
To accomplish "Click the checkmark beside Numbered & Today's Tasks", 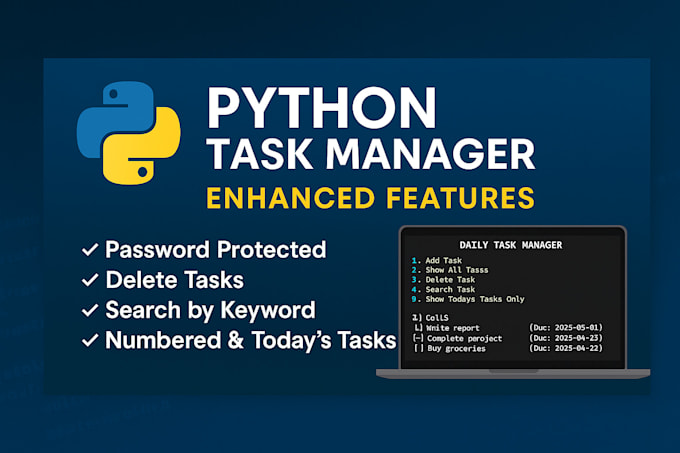I will tap(90, 340).
